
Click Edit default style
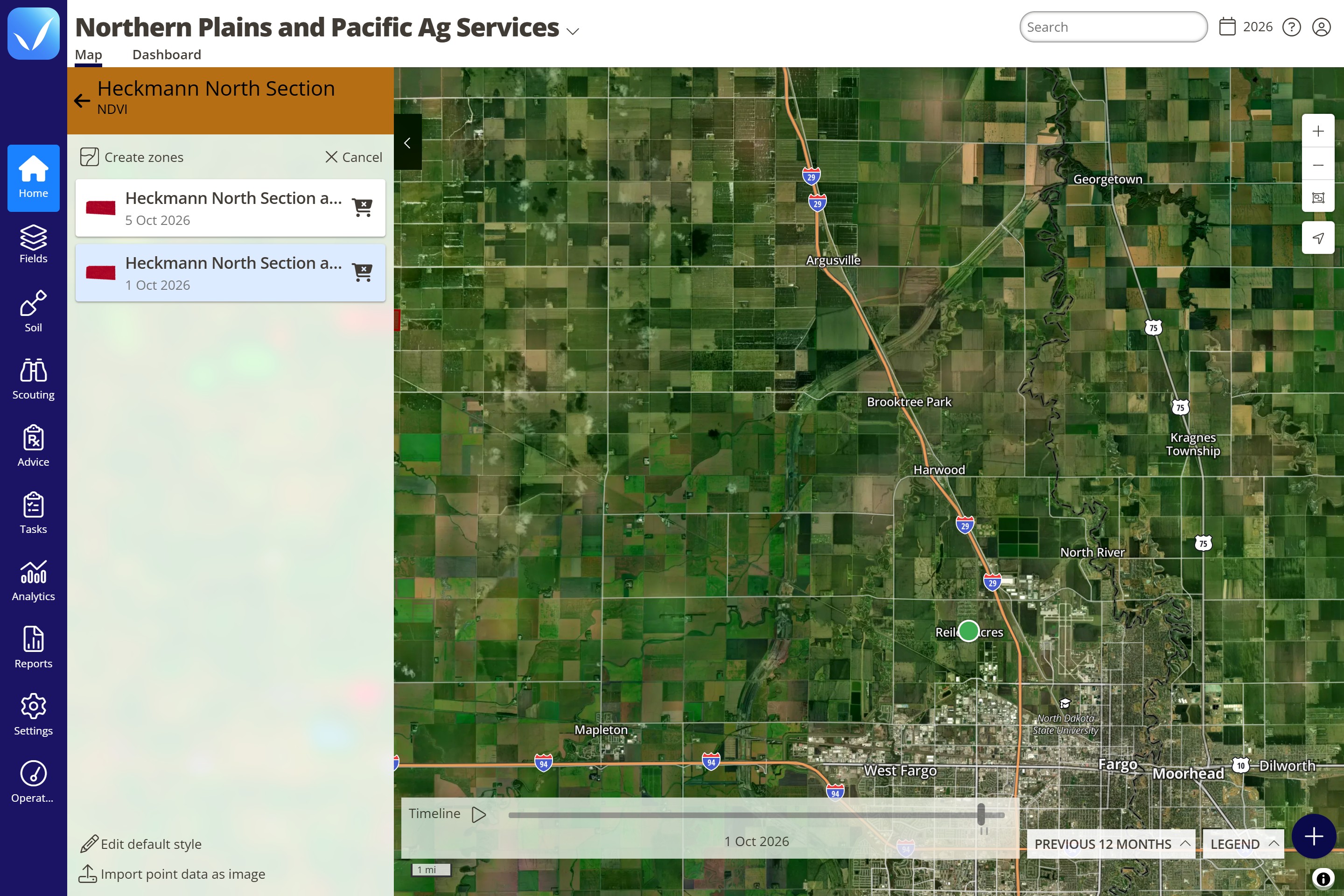tap(140, 844)
